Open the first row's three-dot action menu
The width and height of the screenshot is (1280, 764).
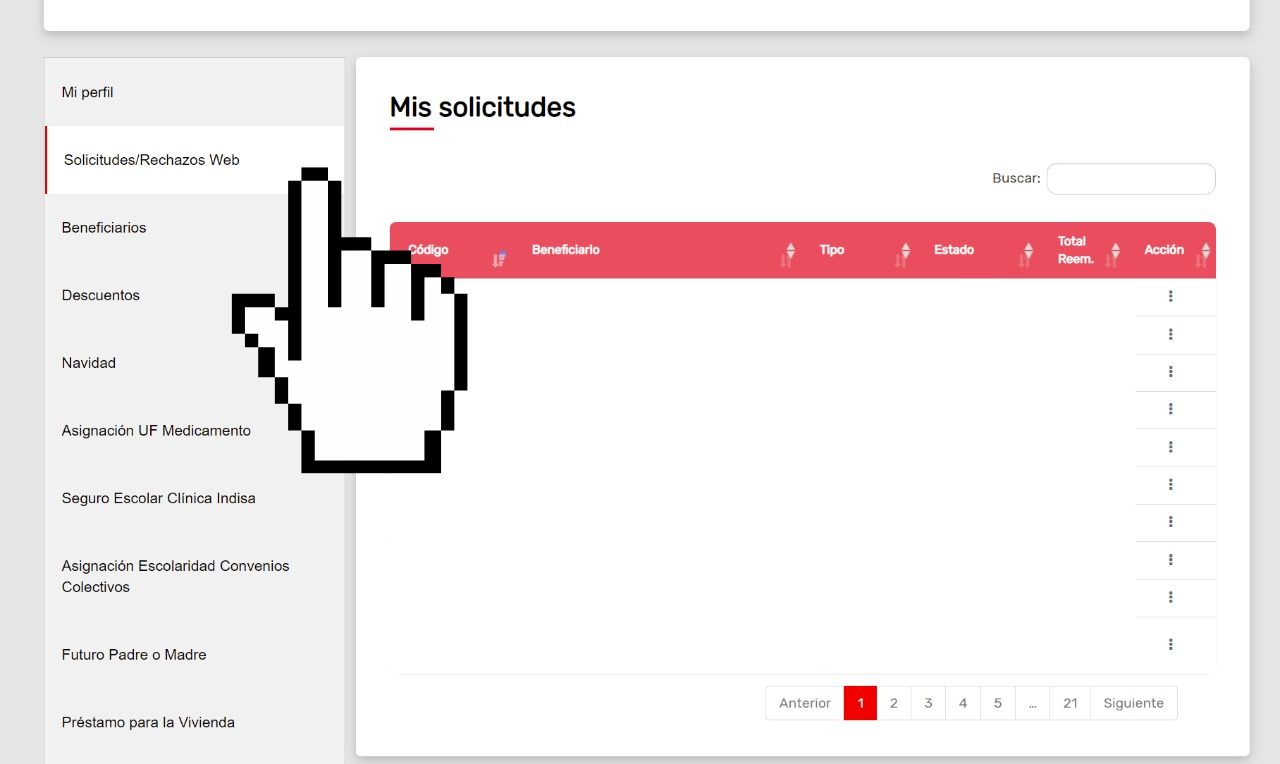1170,296
